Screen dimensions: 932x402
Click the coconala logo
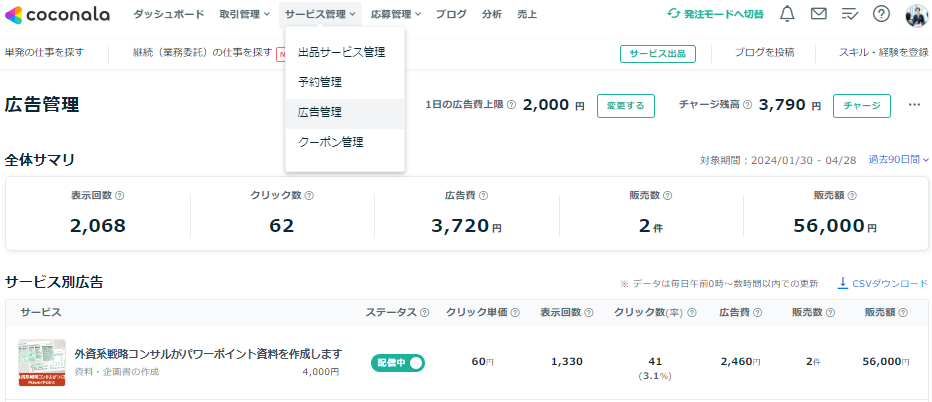click(57, 14)
